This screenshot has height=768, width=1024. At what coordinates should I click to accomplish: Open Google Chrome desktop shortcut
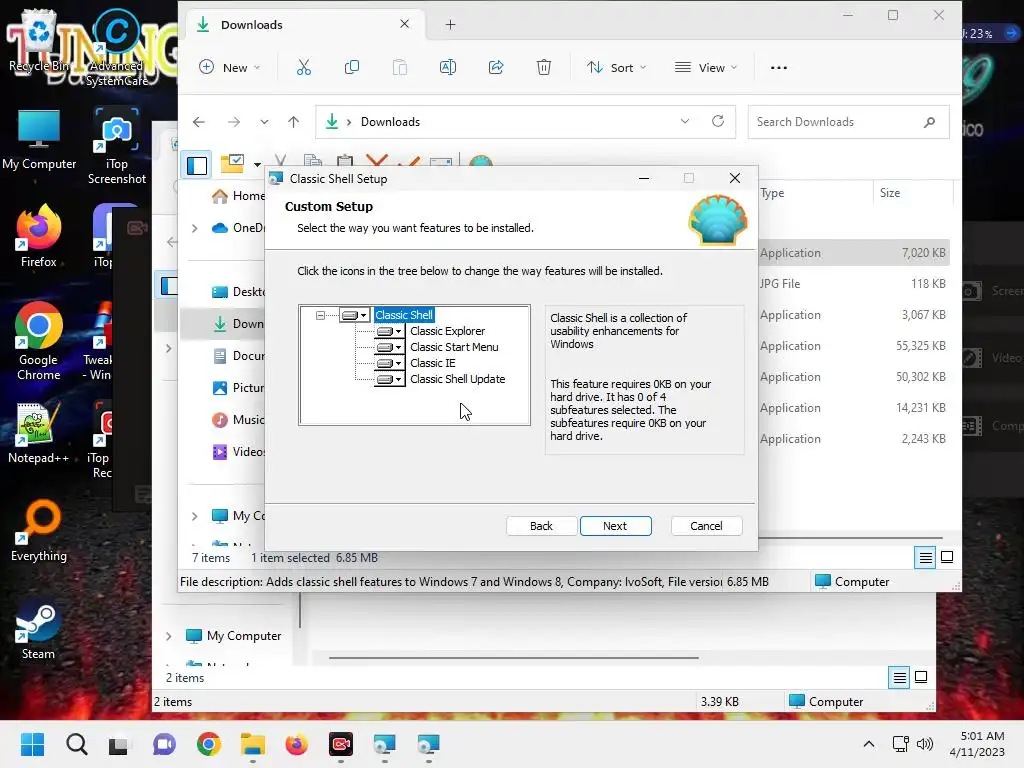pos(39,342)
